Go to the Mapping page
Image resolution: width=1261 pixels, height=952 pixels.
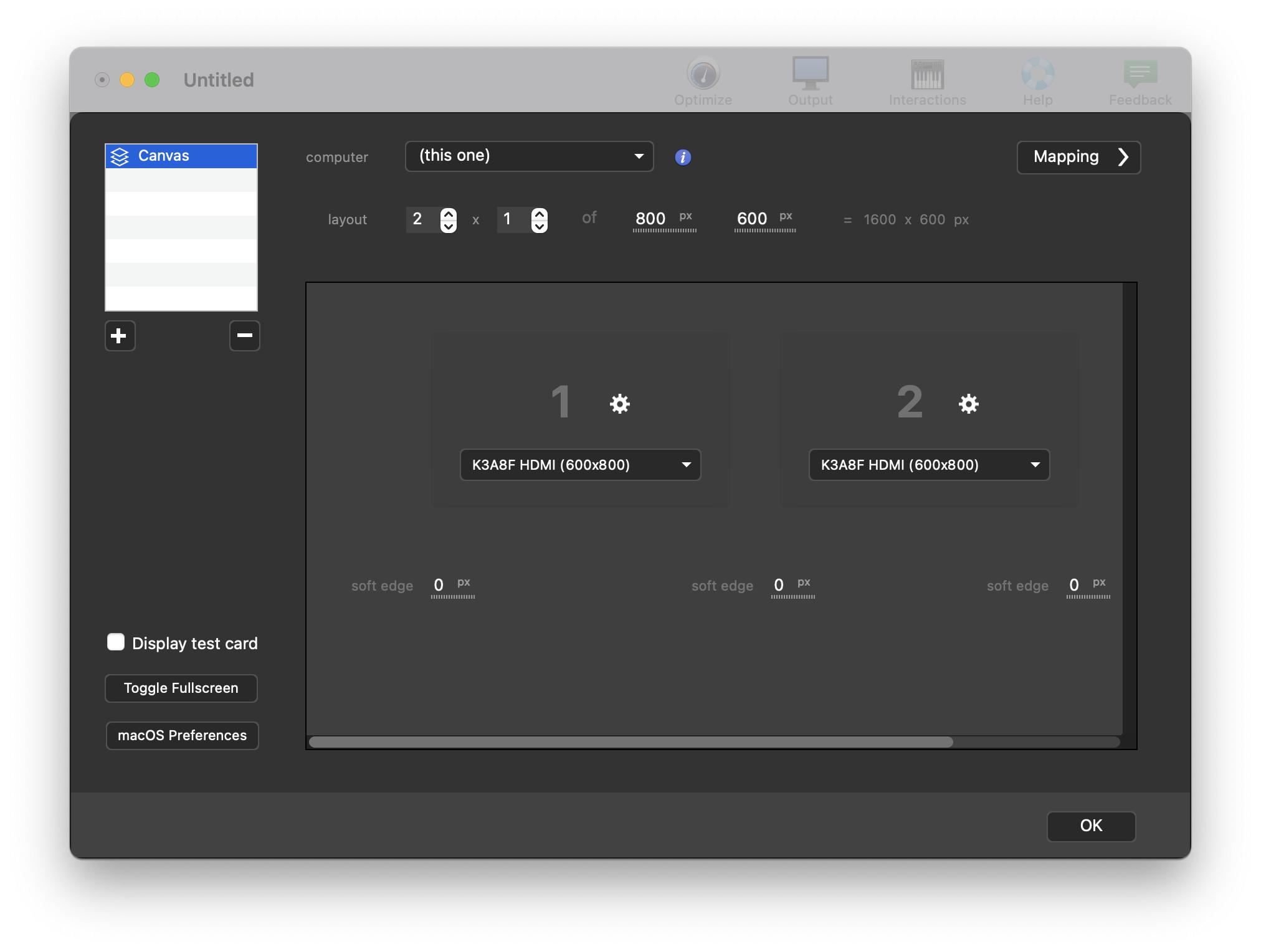click(1078, 157)
